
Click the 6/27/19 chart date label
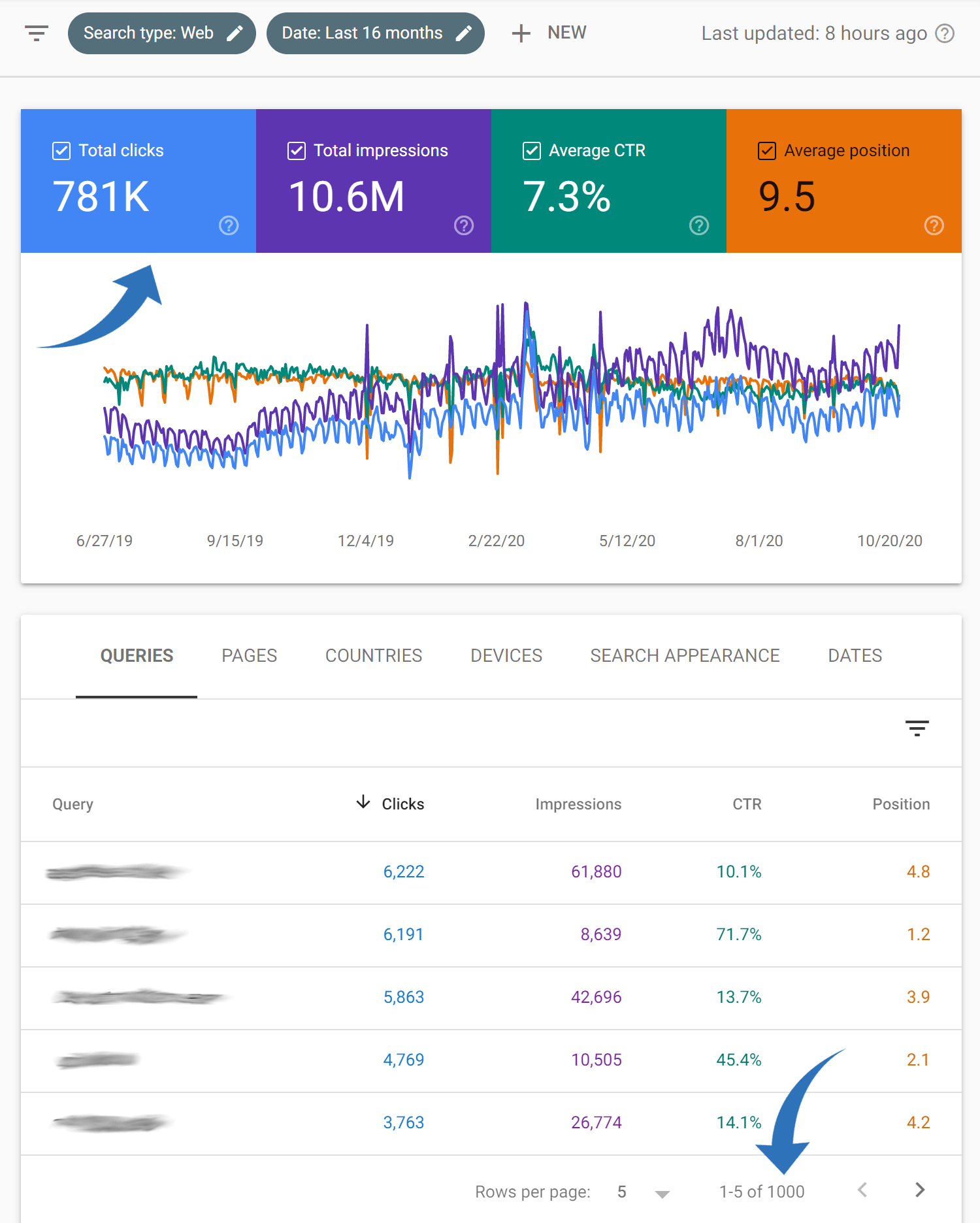tap(105, 541)
